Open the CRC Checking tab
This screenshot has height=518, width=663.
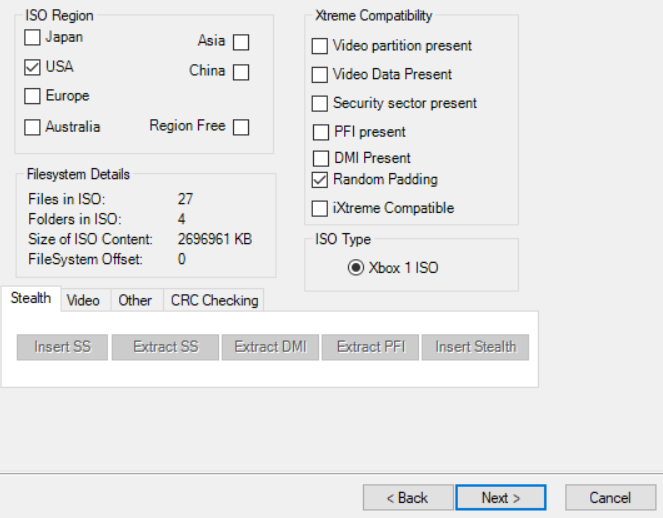click(214, 301)
